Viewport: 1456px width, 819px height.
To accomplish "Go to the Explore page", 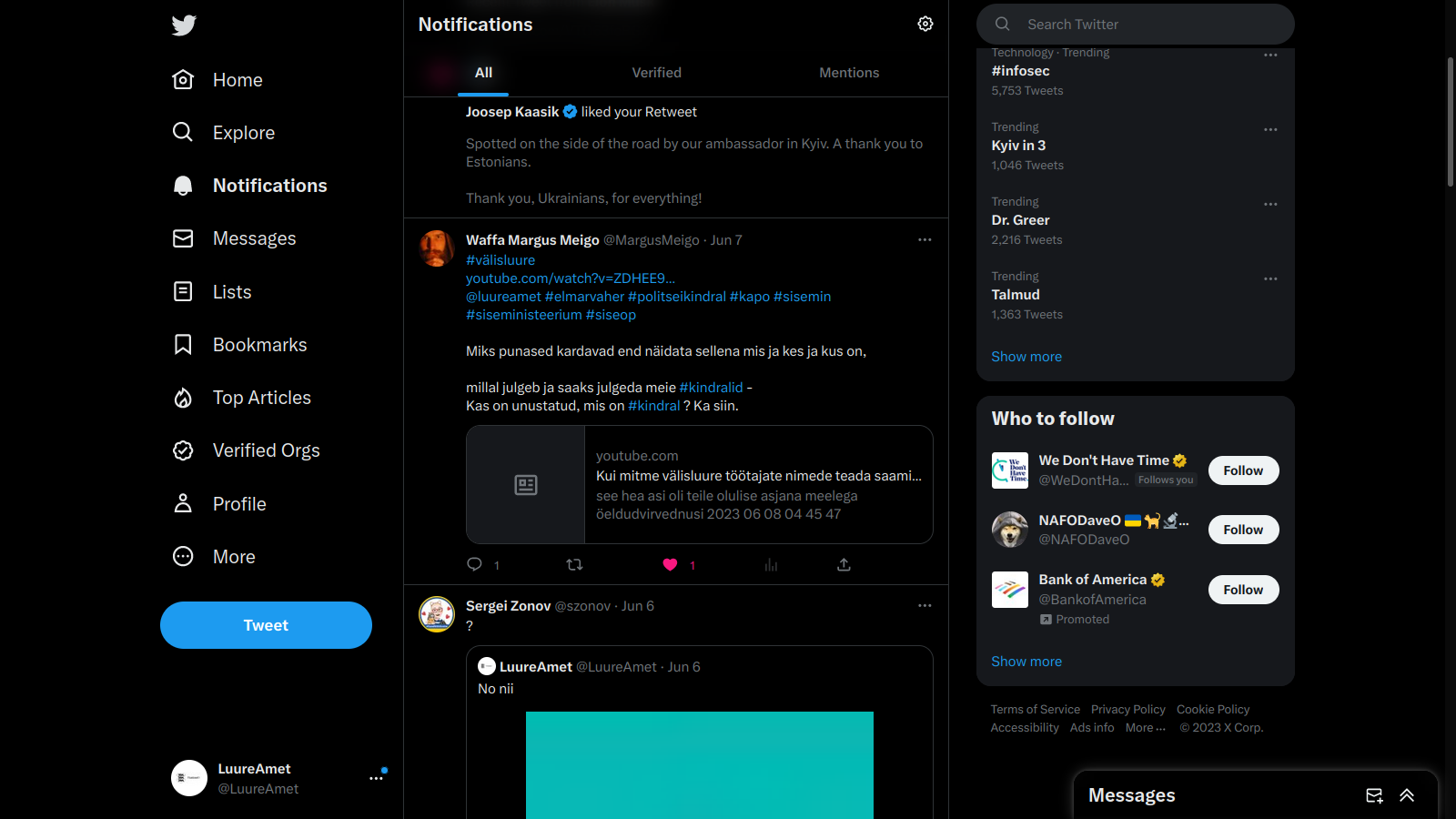I will click(x=224, y=133).
